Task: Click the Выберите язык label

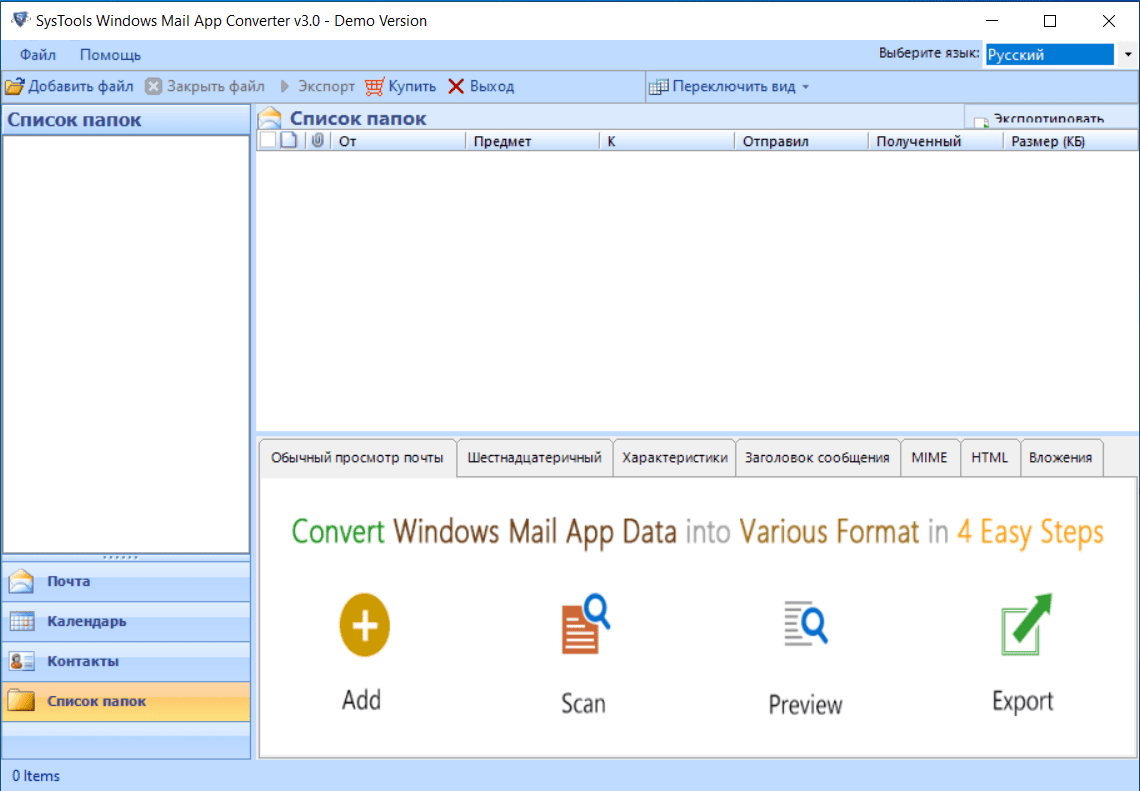Action: tap(929, 53)
